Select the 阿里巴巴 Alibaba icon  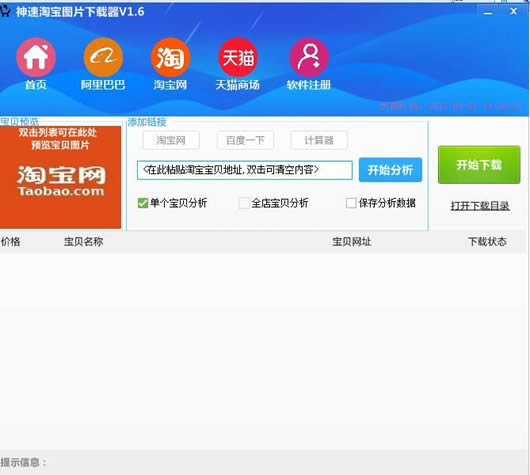coord(103,57)
